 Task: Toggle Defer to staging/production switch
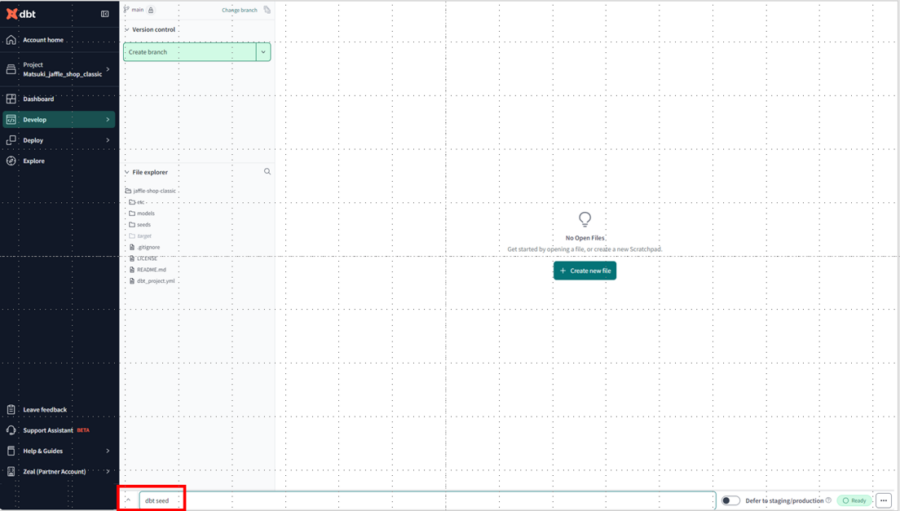(x=730, y=501)
